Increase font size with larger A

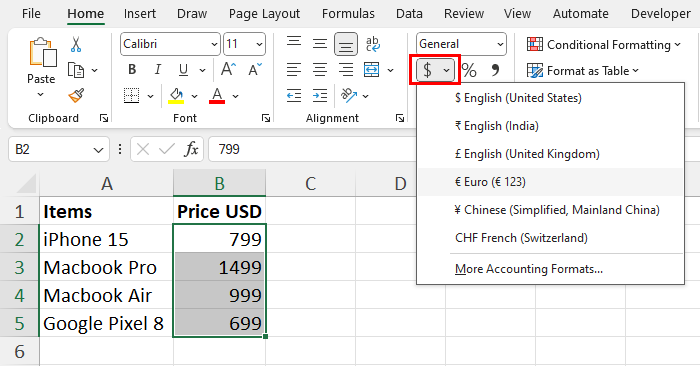pos(228,70)
